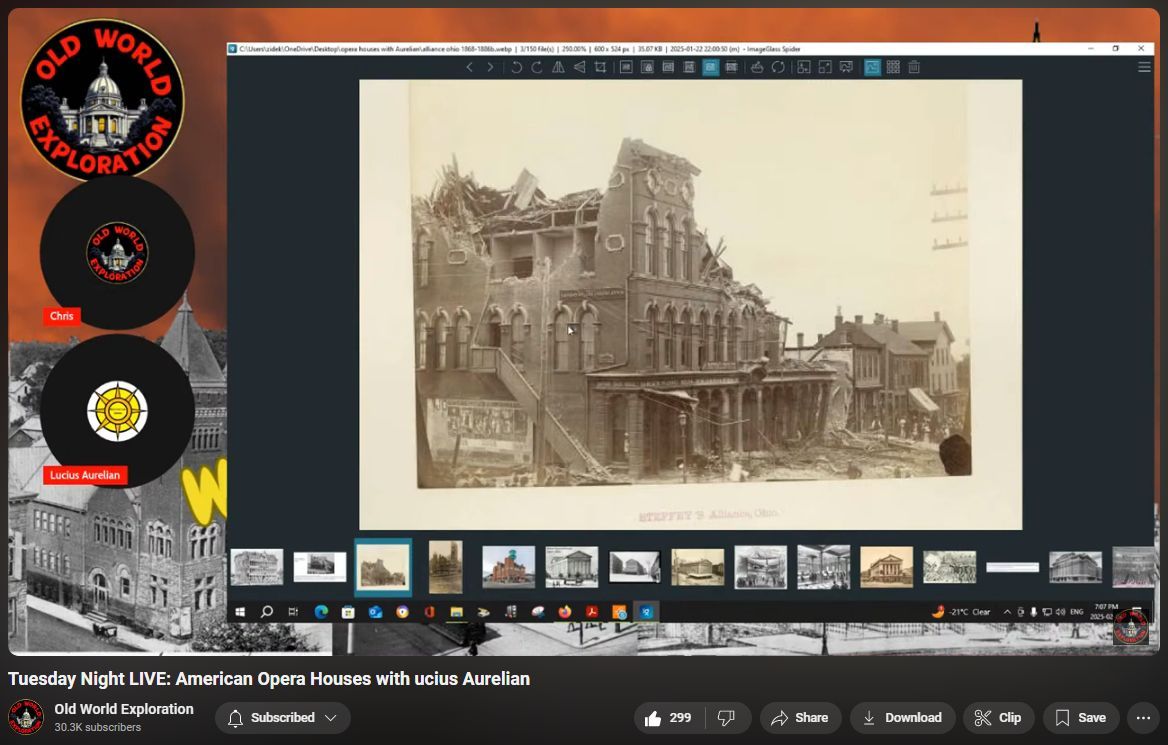Click the delete trash icon in ImageGlass toolbar
The height and width of the screenshot is (745, 1168).
coord(914,67)
